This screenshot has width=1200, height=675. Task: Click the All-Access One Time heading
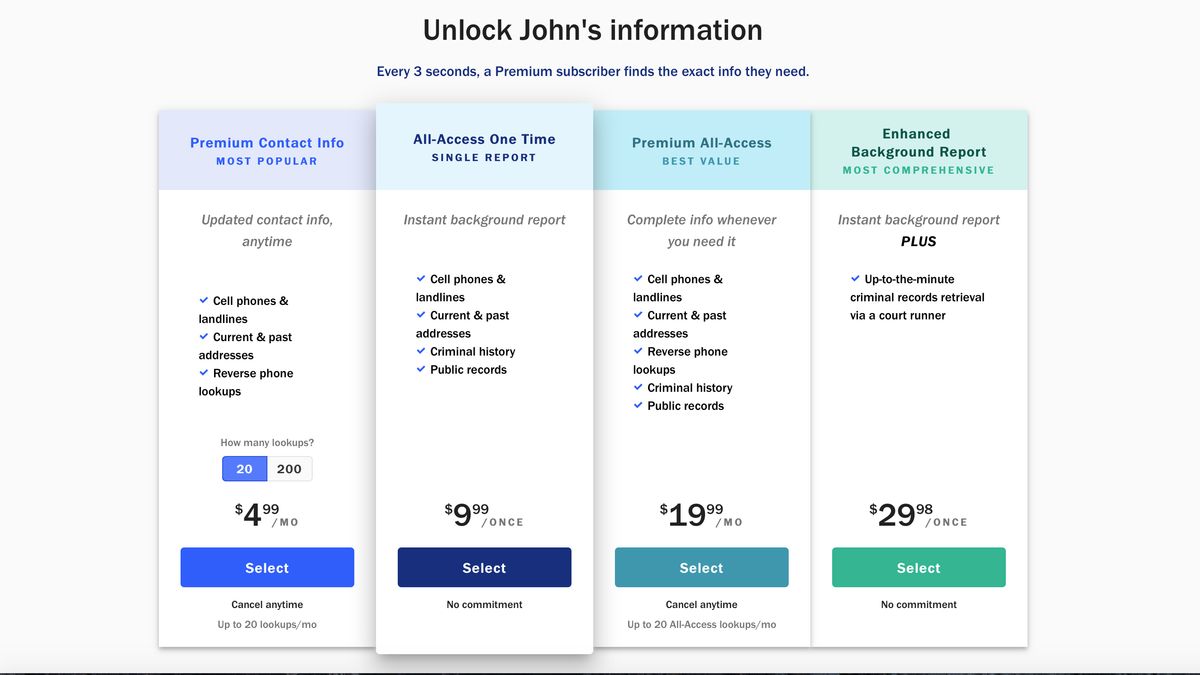click(484, 139)
